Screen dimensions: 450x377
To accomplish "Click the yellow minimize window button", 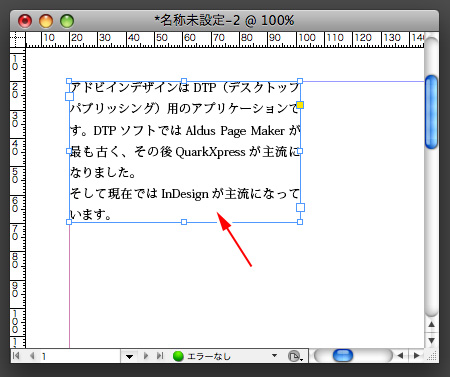I will point(46,21).
